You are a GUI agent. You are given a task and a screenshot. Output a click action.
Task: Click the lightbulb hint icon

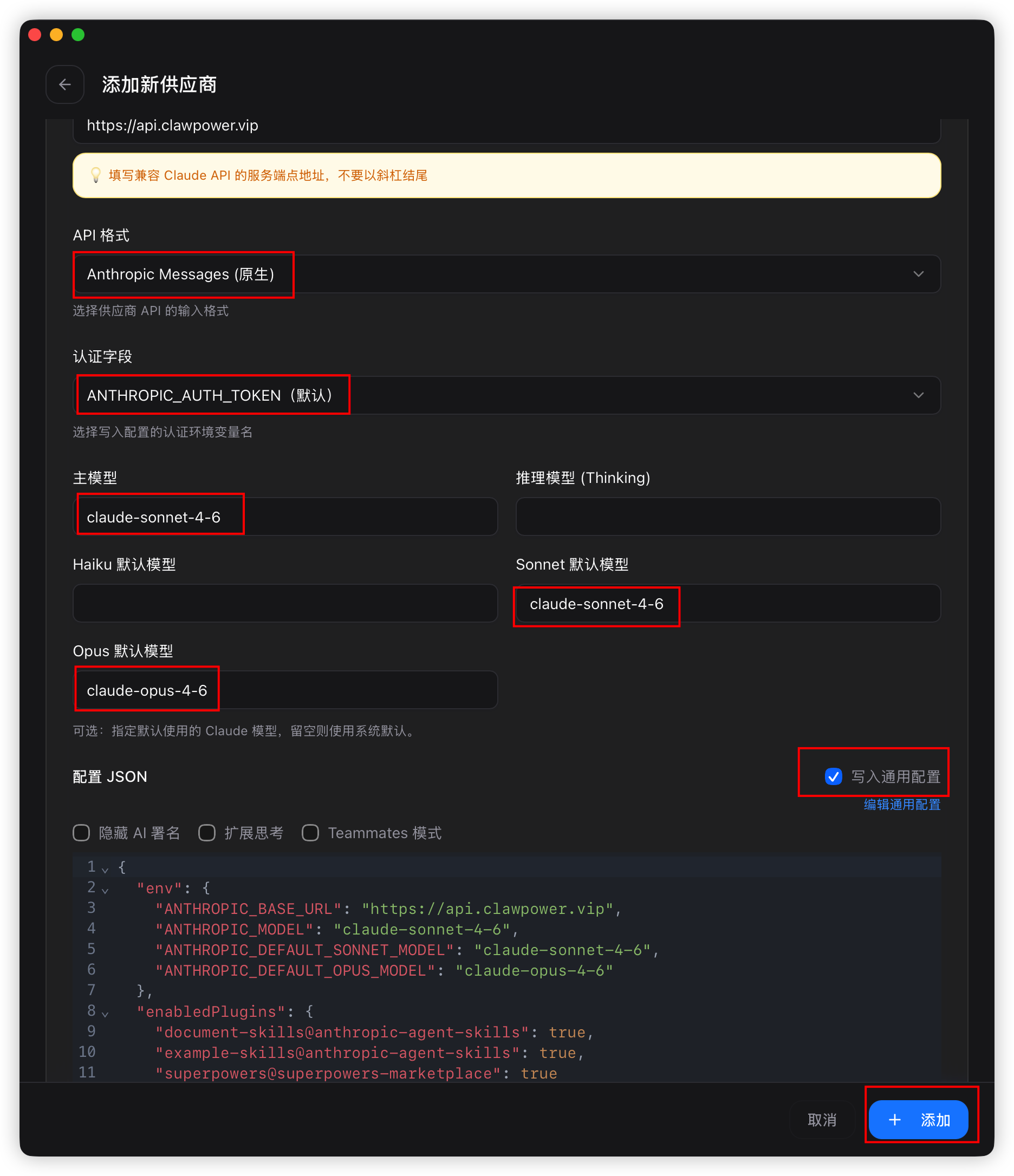(x=95, y=175)
